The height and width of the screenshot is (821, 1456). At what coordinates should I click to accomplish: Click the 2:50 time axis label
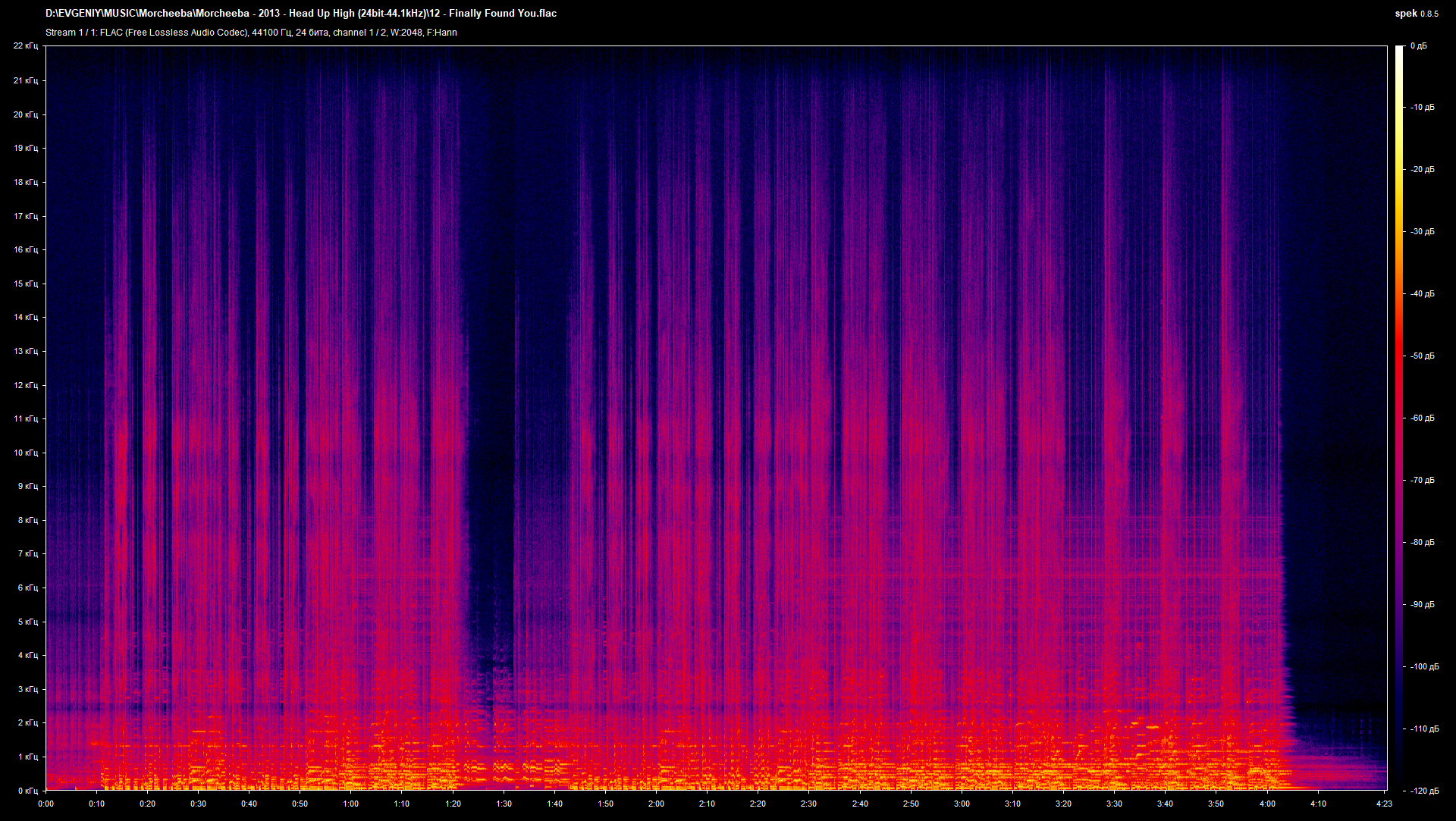click(911, 804)
